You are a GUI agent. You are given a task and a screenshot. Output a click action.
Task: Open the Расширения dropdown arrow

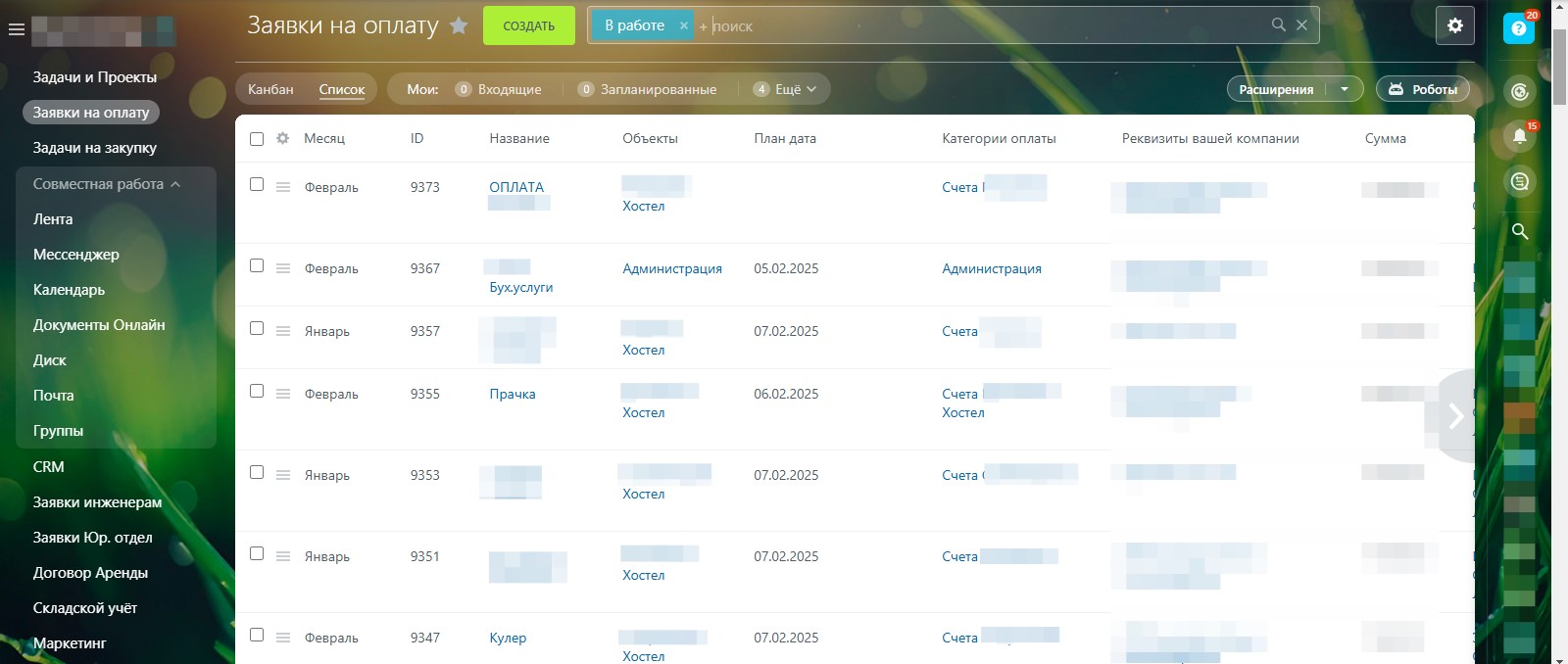[x=1345, y=89]
